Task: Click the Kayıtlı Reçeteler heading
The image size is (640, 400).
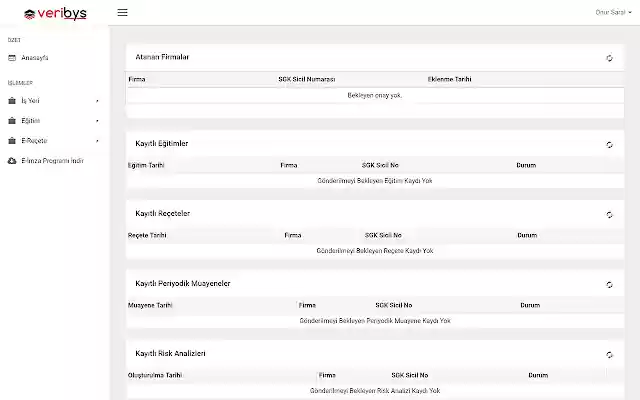Action: [162, 213]
